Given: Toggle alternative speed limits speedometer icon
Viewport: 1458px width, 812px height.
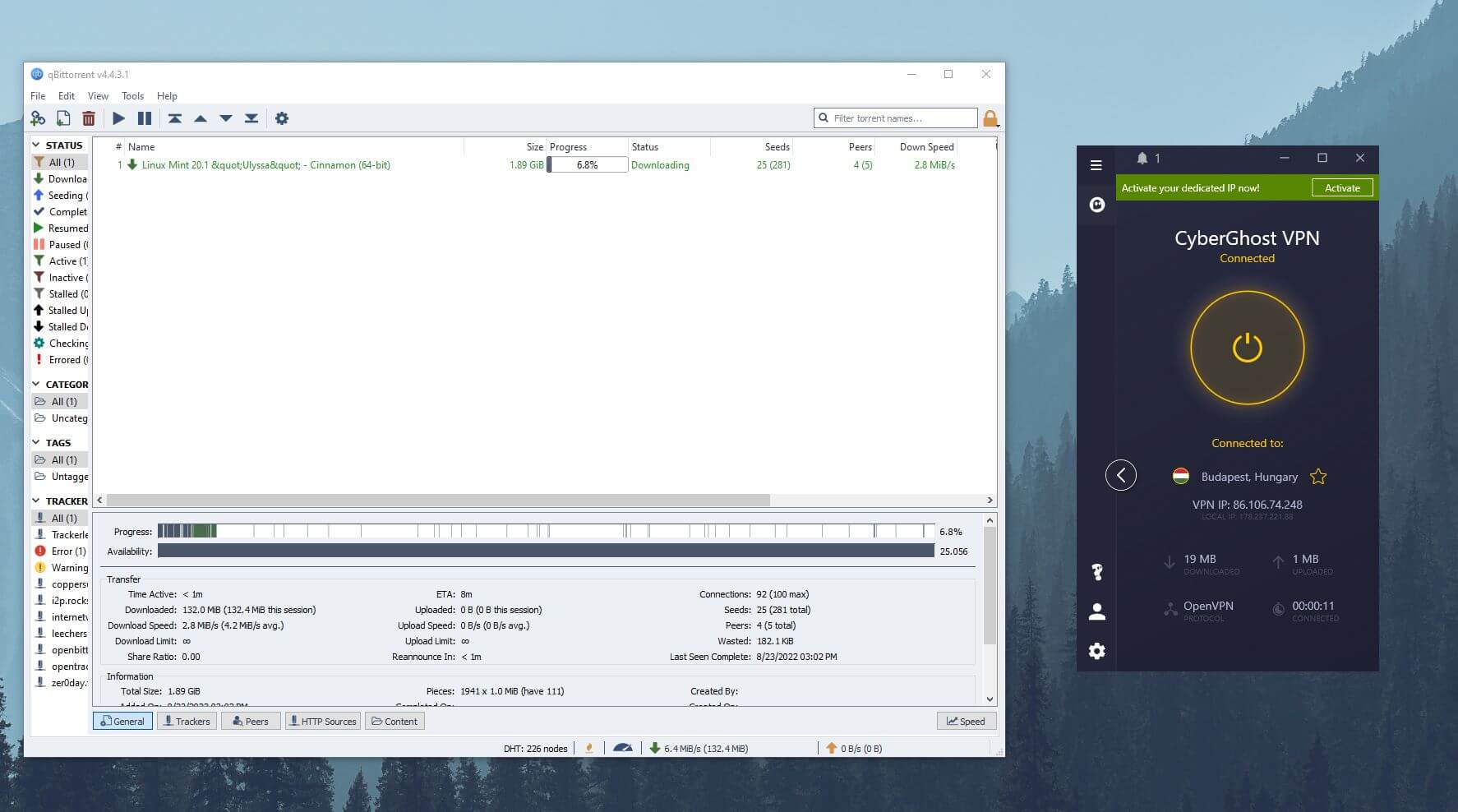Looking at the screenshot, I should pos(623,748).
